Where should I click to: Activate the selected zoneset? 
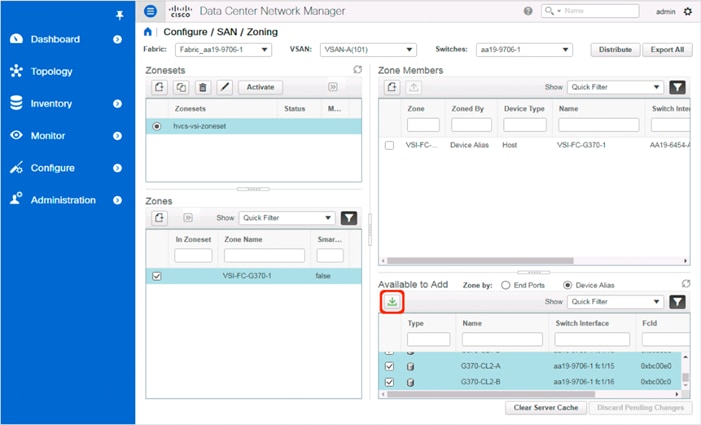[x=260, y=87]
